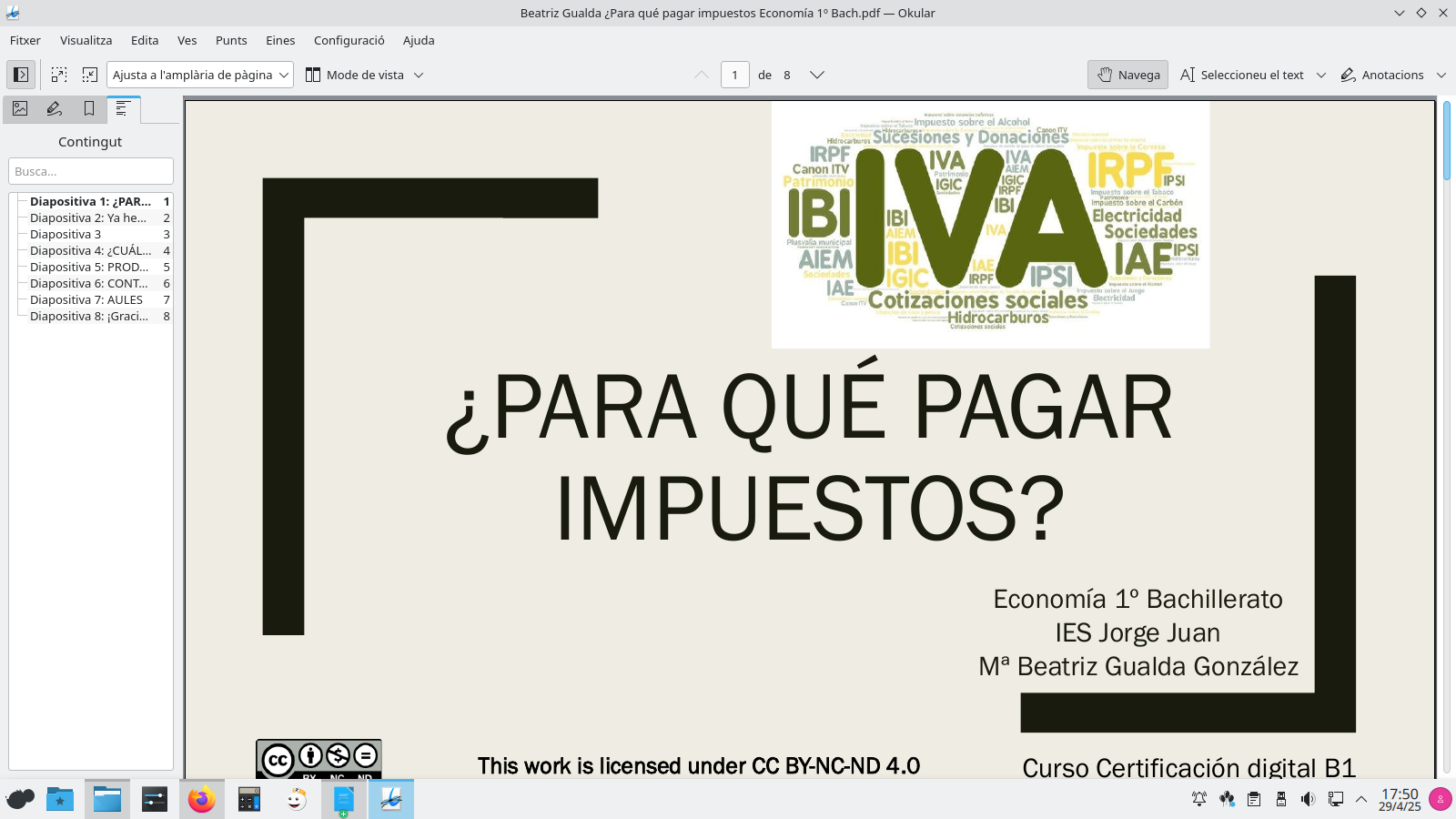Select 'Diapositiva 4: ¿CUÁL...' entry
The image size is (1456, 819).
tap(91, 250)
